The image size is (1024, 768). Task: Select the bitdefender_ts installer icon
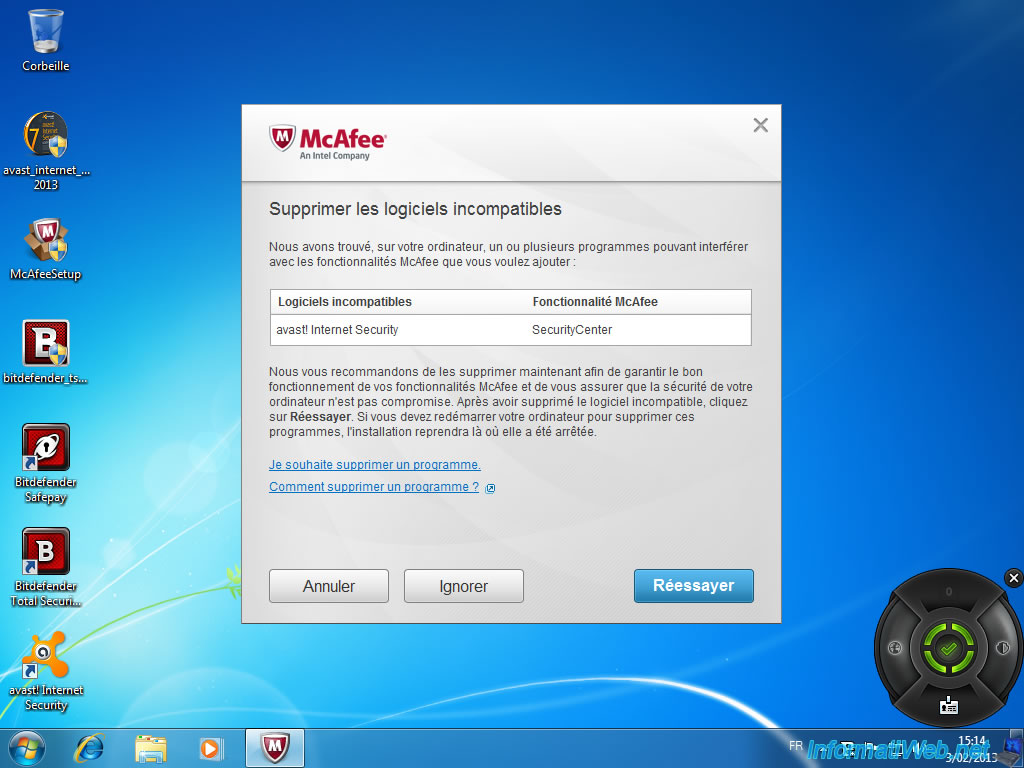point(46,353)
